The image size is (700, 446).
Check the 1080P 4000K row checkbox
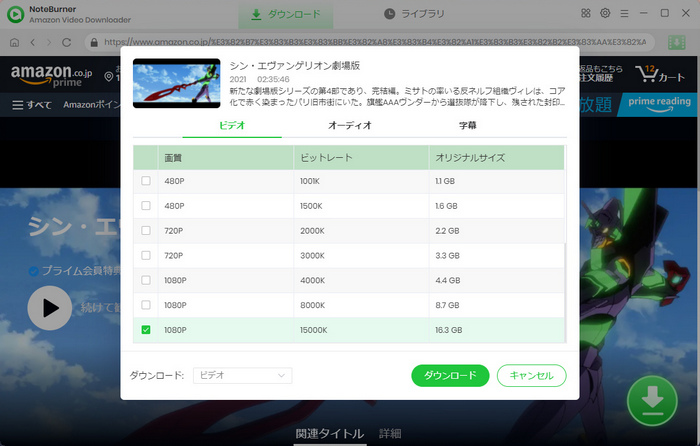tap(146, 280)
